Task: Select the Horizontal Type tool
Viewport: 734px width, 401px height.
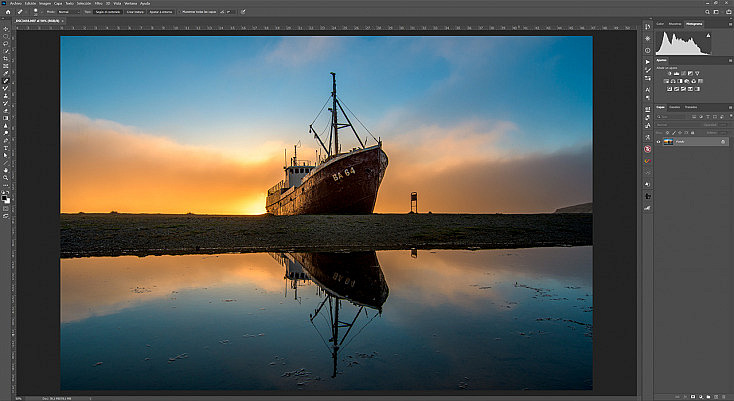Action: [x=6, y=148]
